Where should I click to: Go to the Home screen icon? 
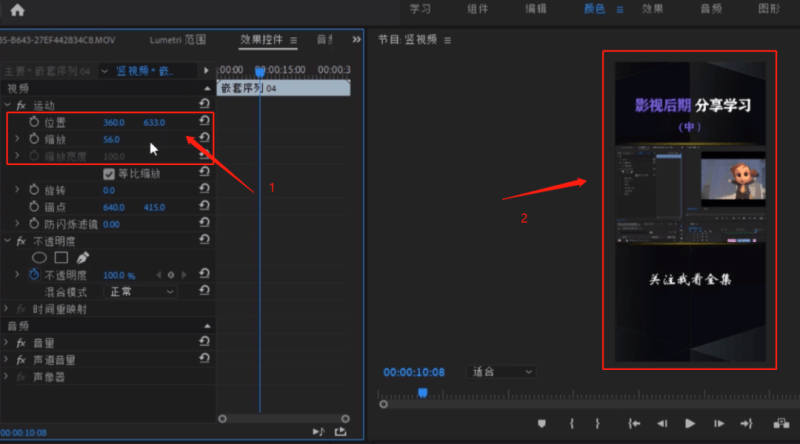click(17, 10)
